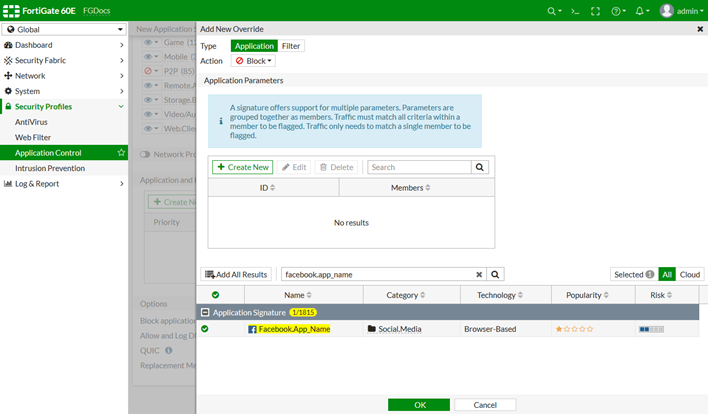The height and width of the screenshot is (414, 708).
Task: Open Web Filter in the sidebar
Action: click(33, 137)
